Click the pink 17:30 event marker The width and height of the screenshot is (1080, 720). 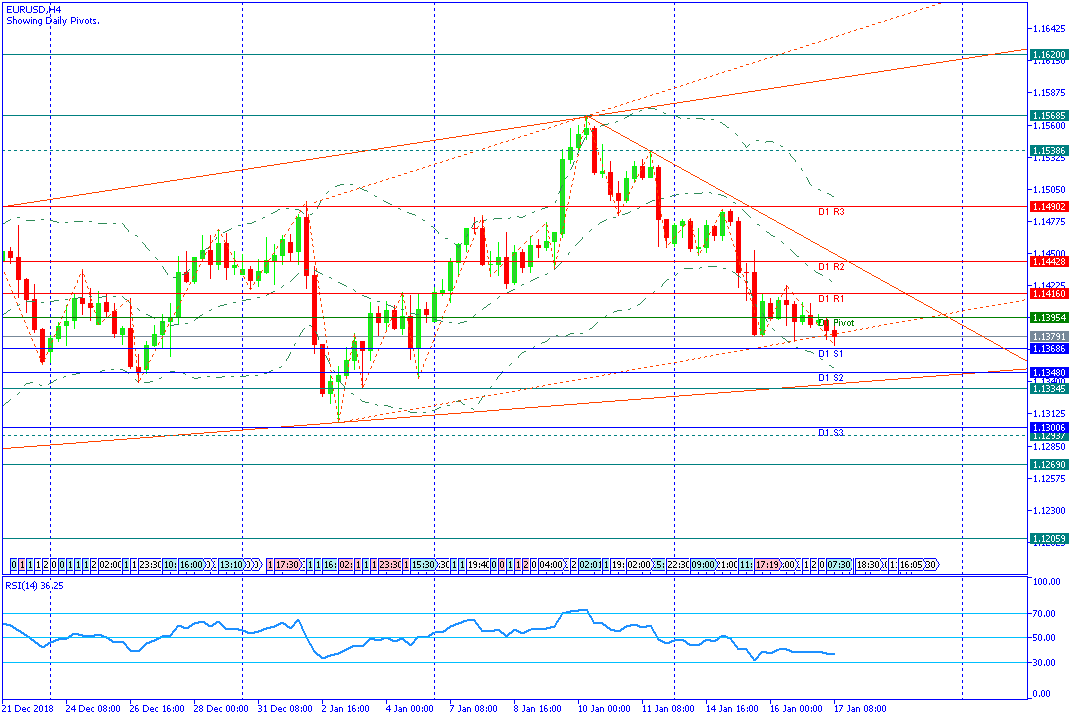tap(287, 565)
